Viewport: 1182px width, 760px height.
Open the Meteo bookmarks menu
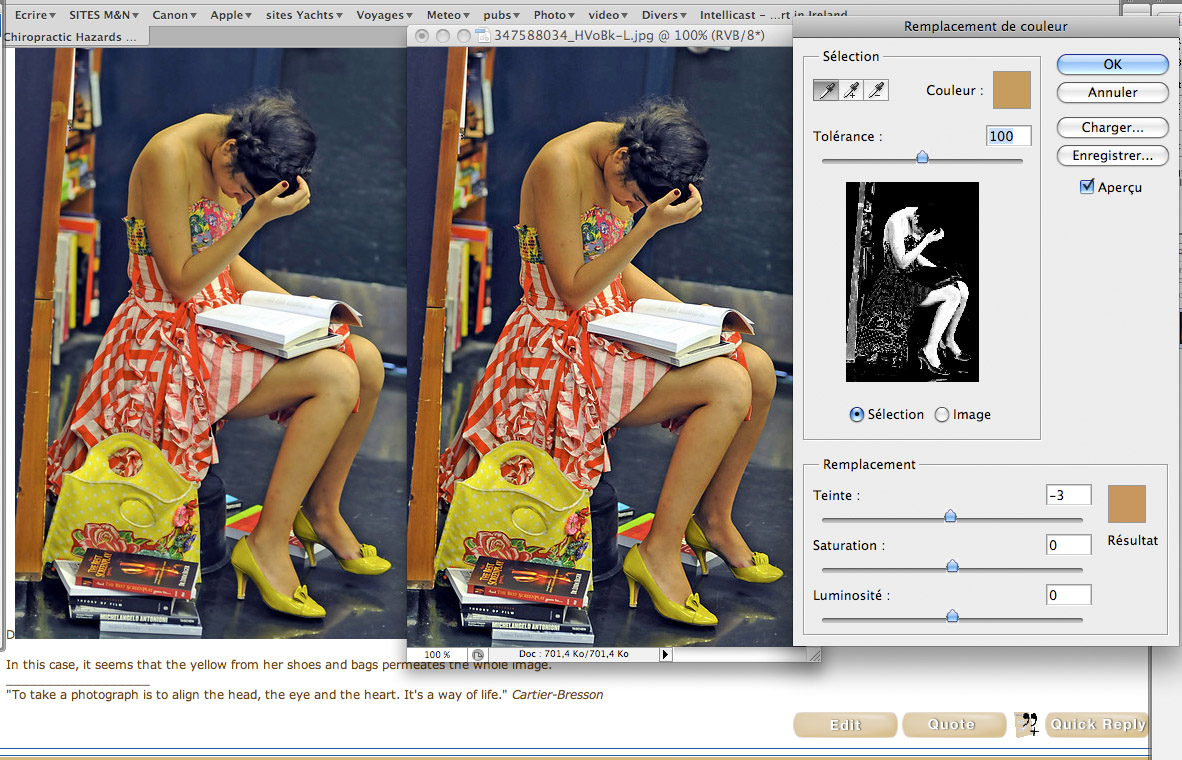pyautogui.click(x=448, y=15)
